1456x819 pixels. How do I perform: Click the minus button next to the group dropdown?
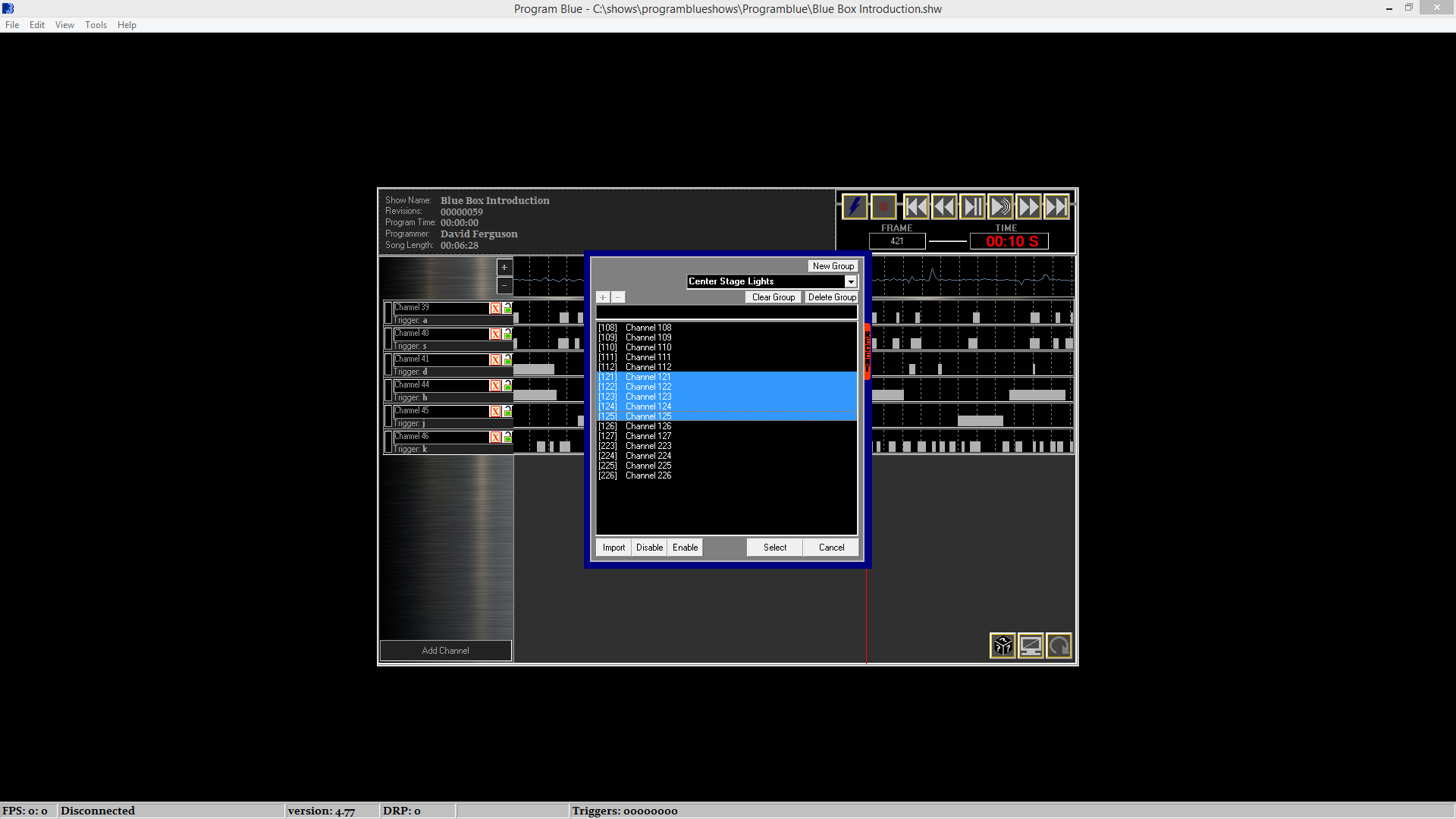[x=618, y=297]
